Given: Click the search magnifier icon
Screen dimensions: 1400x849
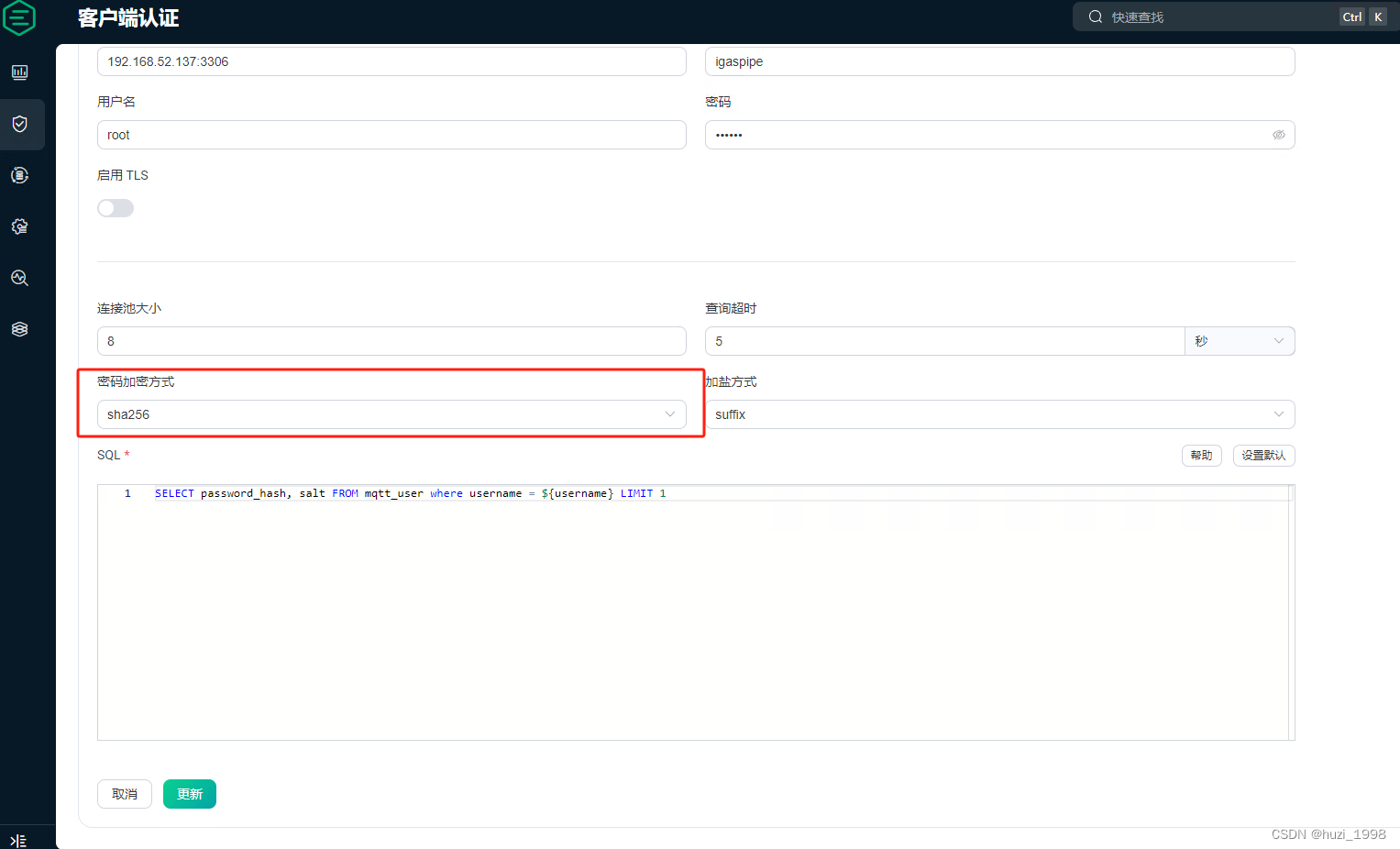Looking at the screenshot, I should (x=1096, y=17).
